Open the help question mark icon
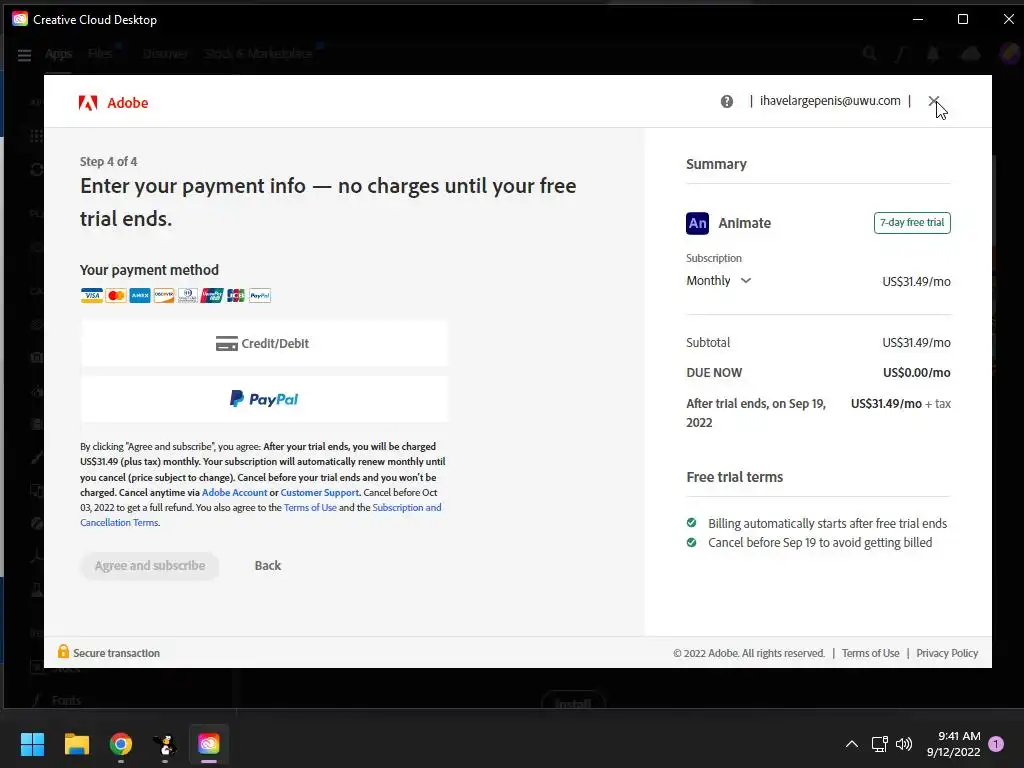 click(x=727, y=101)
